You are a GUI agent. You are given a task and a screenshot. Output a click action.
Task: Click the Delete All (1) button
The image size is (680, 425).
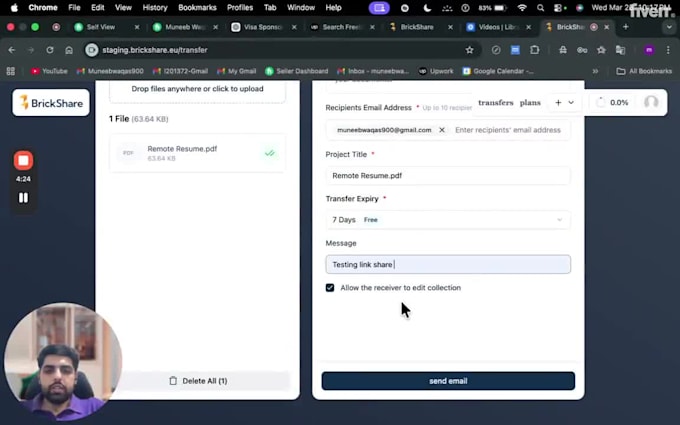pos(198,381)
